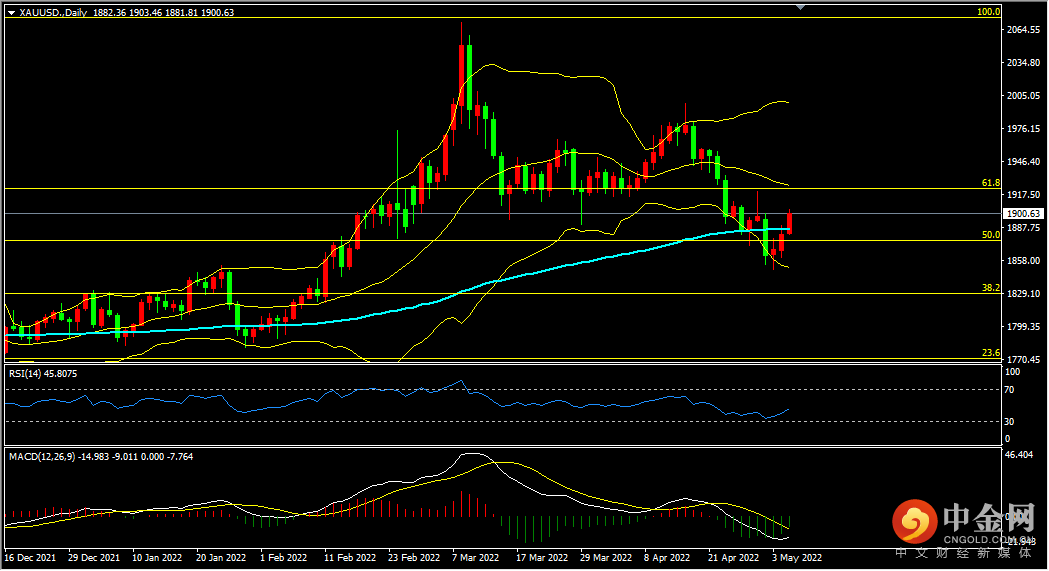Select the 7 Mar 2022 date marker
Image resolution: width=1049 pixels, height=571 pixels.
pos(476,557)
